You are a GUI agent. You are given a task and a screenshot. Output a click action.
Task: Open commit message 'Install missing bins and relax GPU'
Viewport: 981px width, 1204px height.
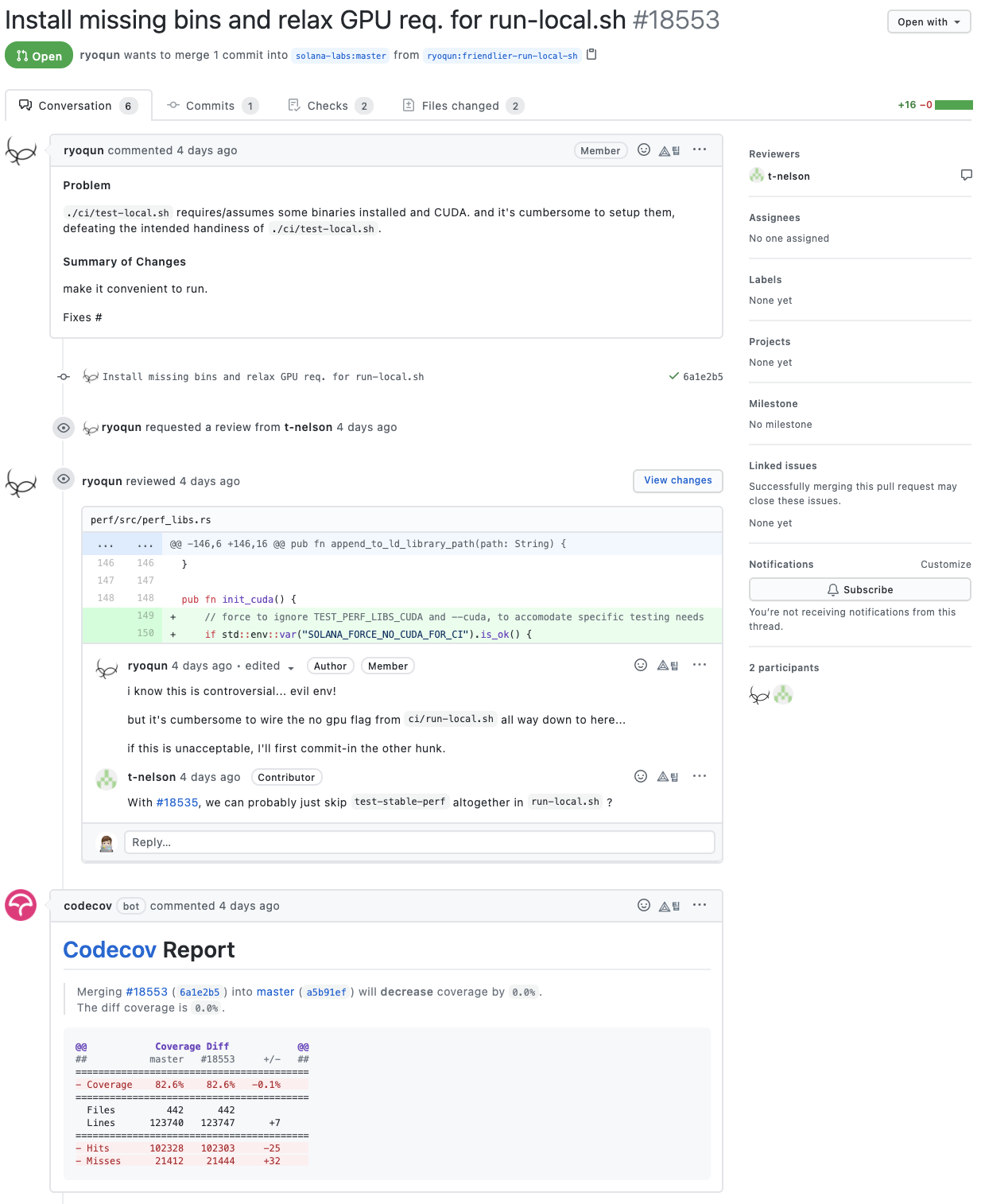click(x=263, y=377)
